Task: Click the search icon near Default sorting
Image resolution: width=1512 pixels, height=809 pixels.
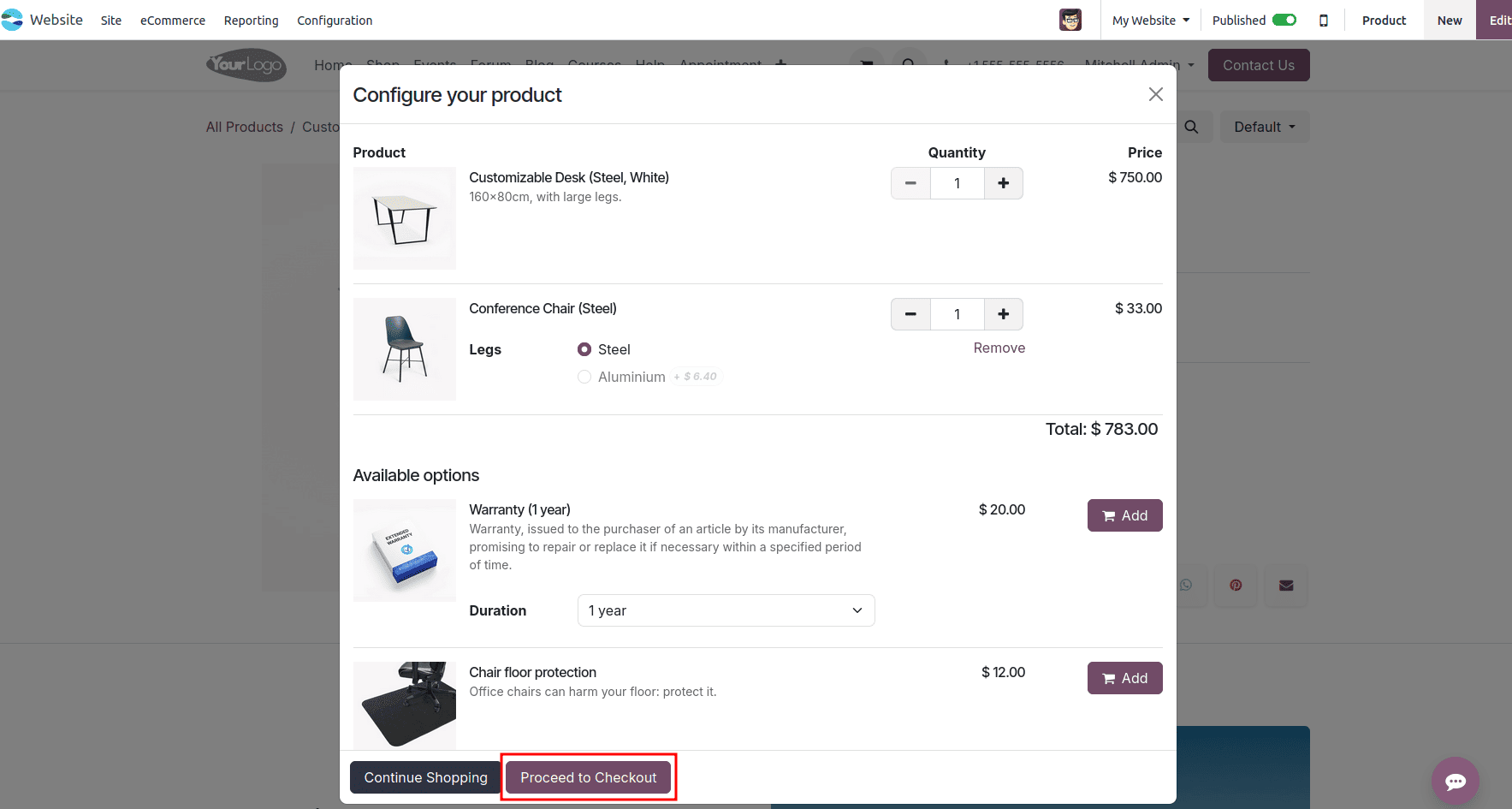Action: [x=1191, y=127]
